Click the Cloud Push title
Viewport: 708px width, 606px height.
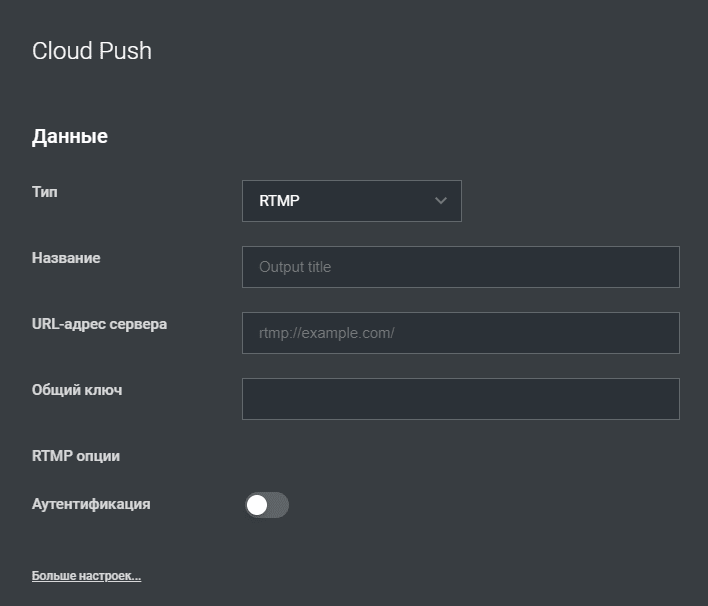click(x=92, y=51)
